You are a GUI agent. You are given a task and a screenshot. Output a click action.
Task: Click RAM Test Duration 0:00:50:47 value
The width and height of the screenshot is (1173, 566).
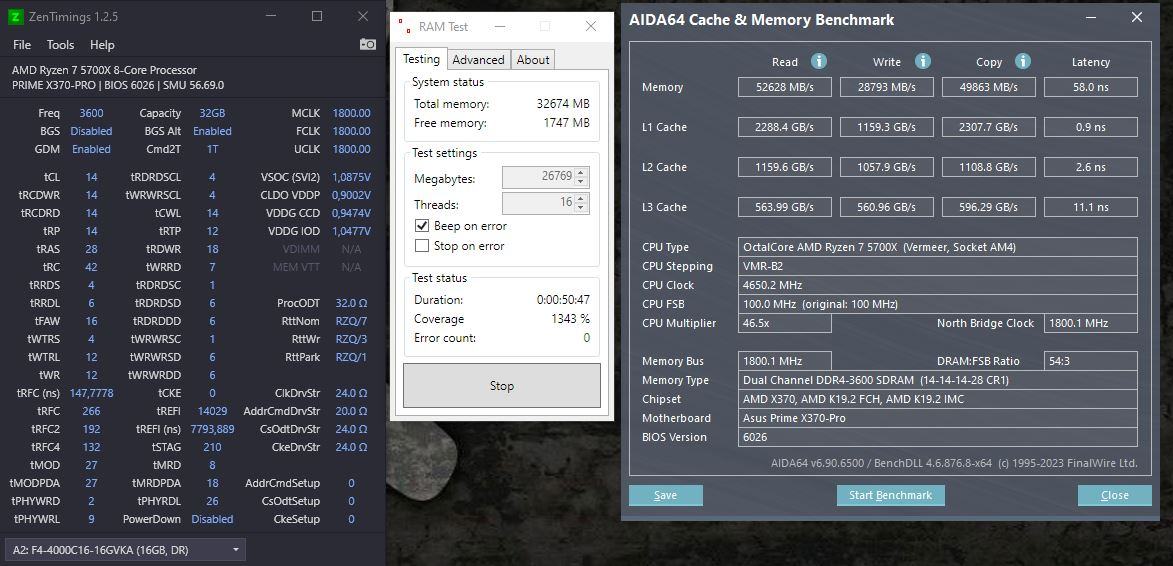[x=563, y=300]
